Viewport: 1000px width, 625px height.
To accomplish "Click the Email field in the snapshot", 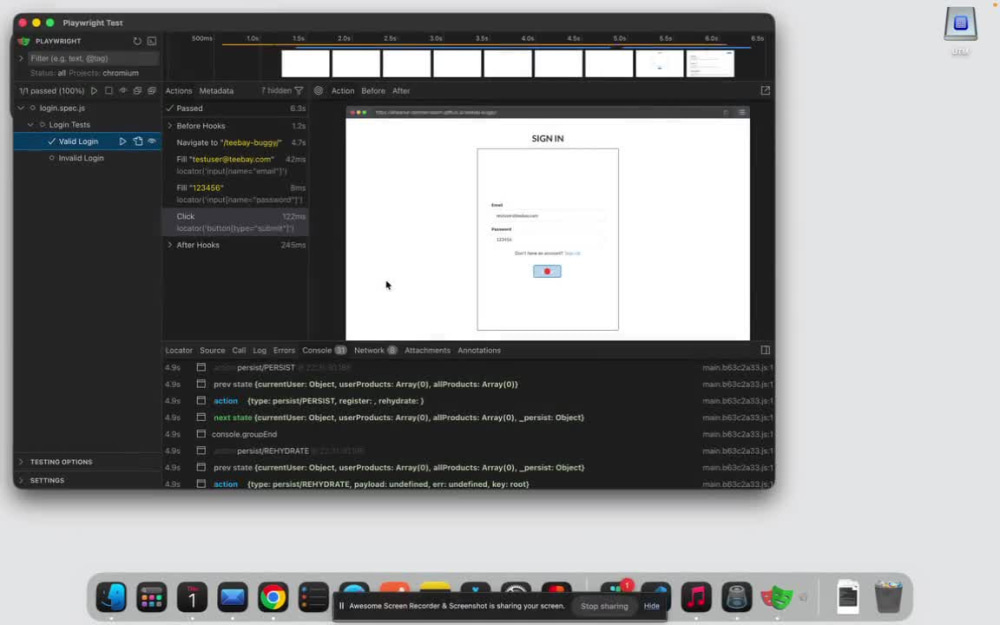I will [x=547, y=216].
